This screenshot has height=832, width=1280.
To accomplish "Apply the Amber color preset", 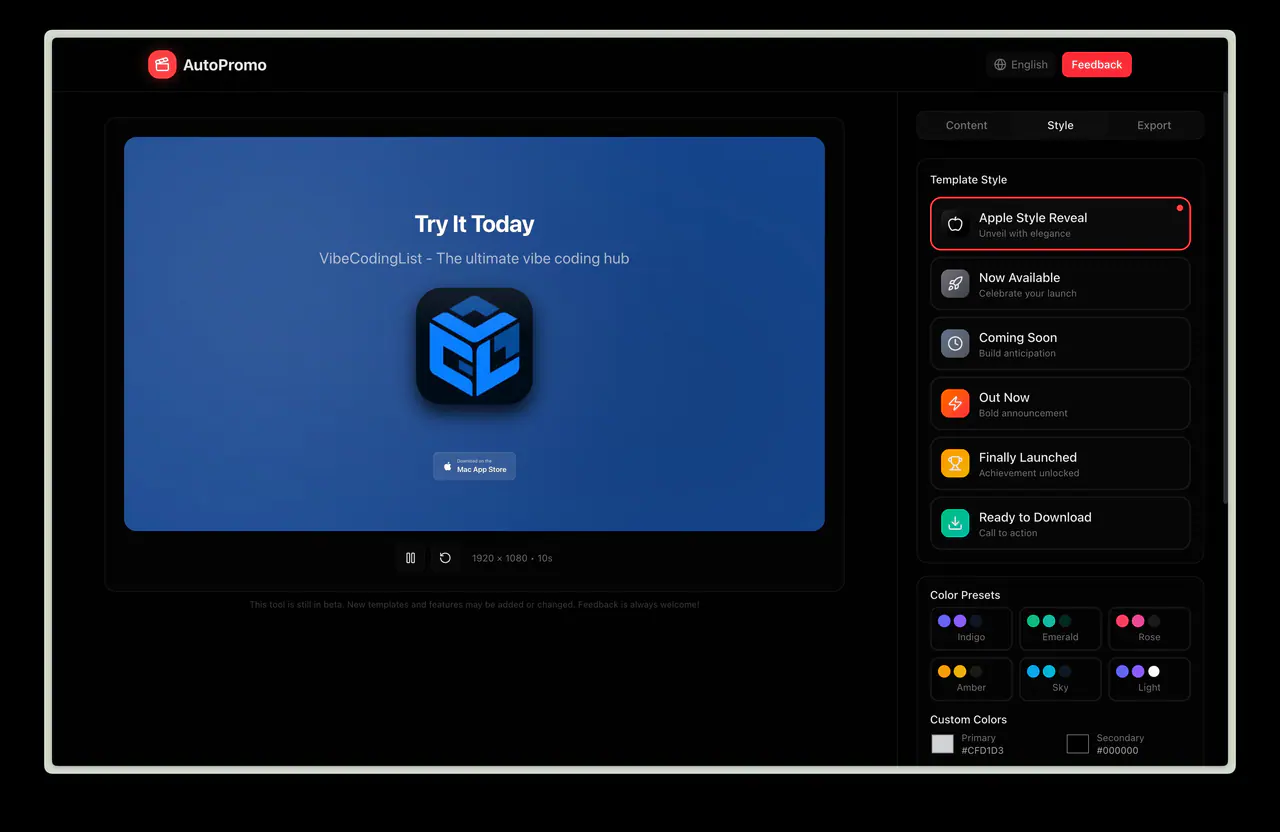I will [x=971, y=679].
